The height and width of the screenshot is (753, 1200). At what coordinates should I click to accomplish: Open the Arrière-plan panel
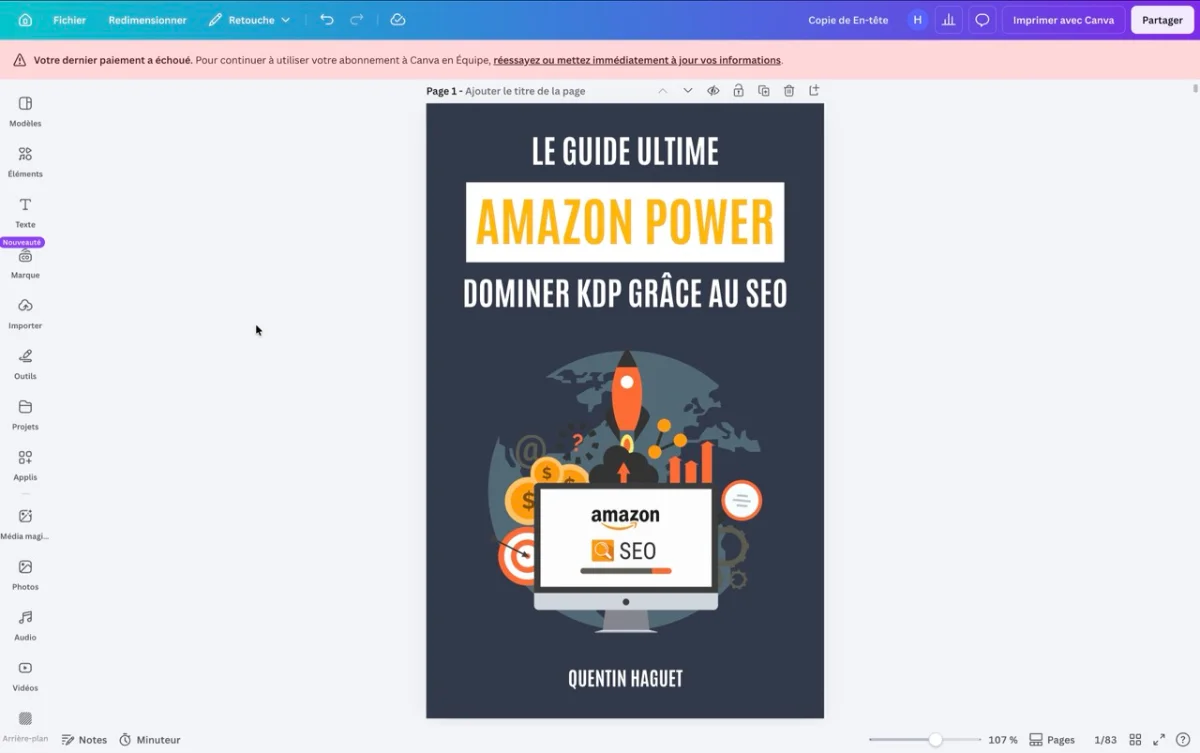[x=25, y=727]
